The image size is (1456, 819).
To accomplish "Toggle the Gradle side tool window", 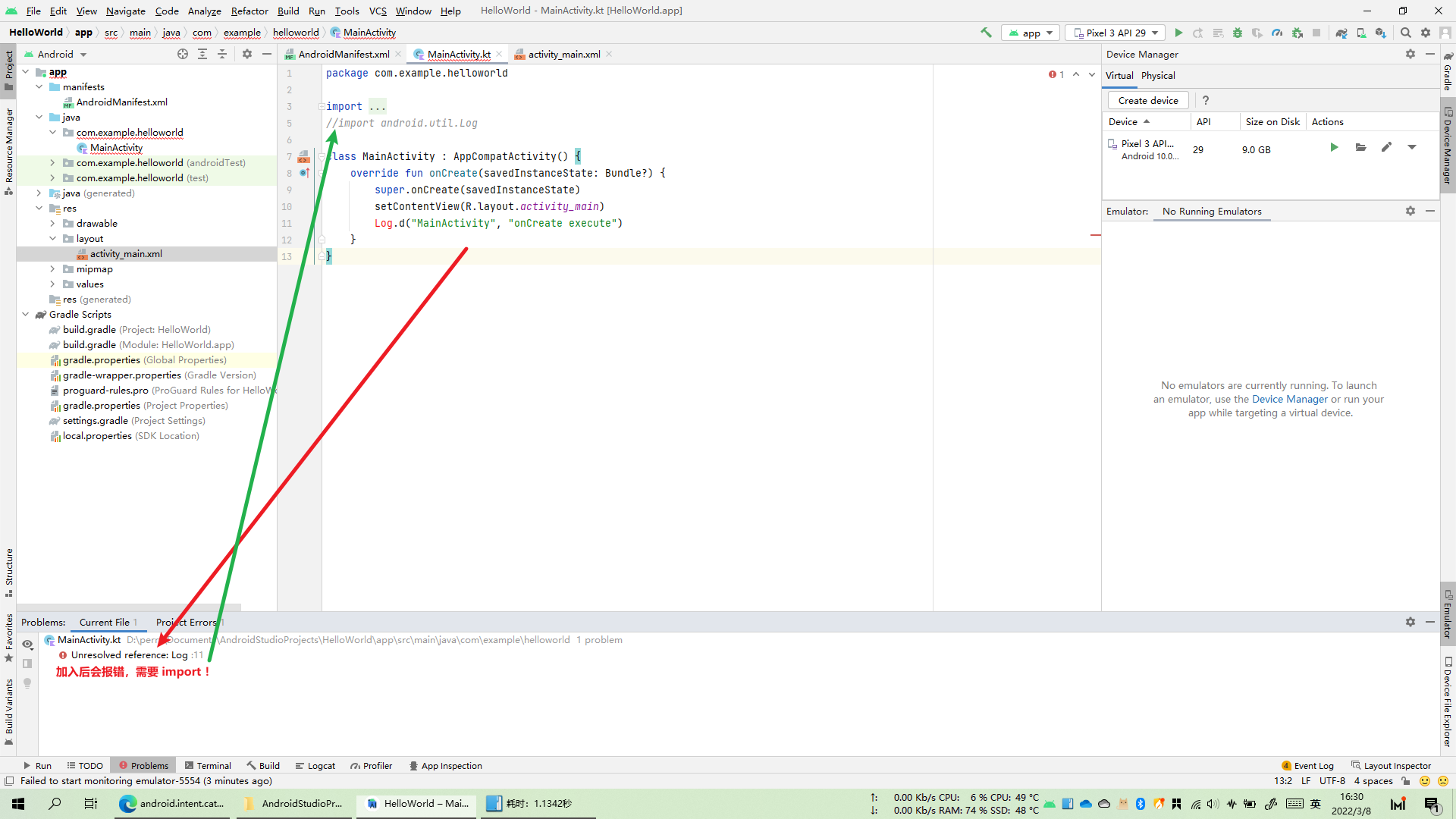I will pos(1448,72).
